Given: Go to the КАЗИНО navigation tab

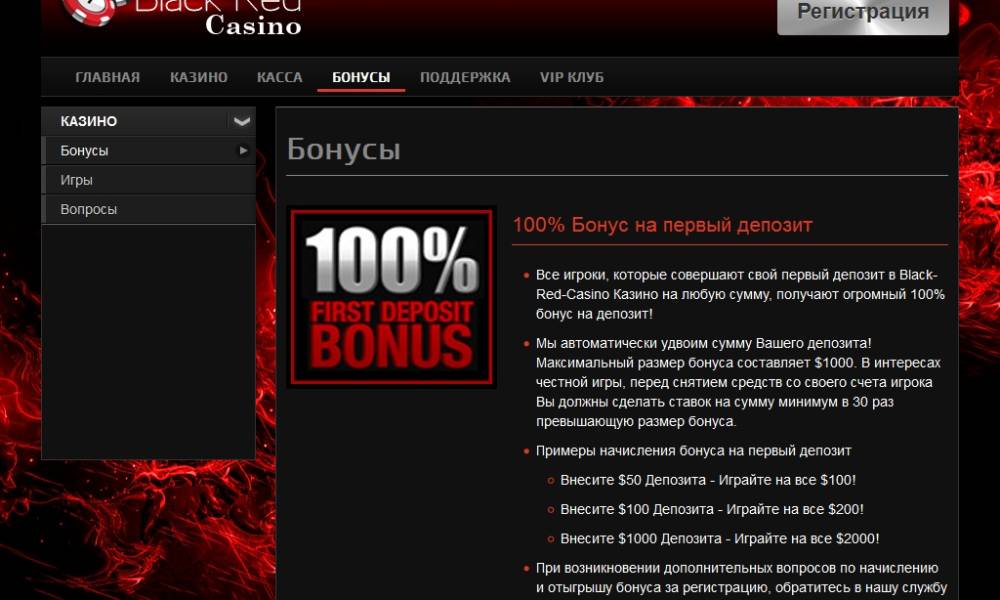Looking at the screenshot, I should pos(198,77).
